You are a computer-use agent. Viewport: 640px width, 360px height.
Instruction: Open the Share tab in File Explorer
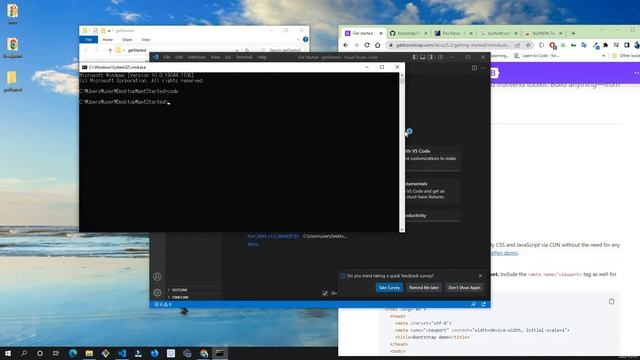127,40
